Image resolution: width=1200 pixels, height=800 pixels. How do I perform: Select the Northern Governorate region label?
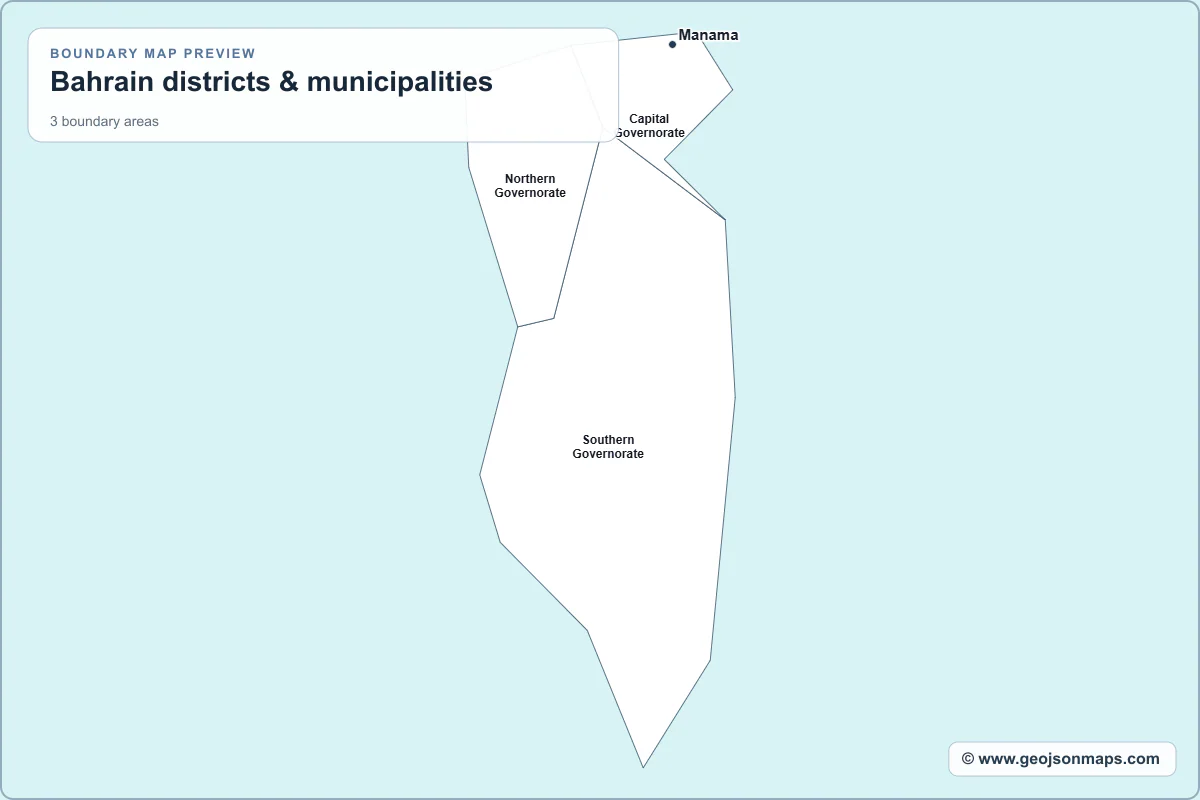pos(530,186)
